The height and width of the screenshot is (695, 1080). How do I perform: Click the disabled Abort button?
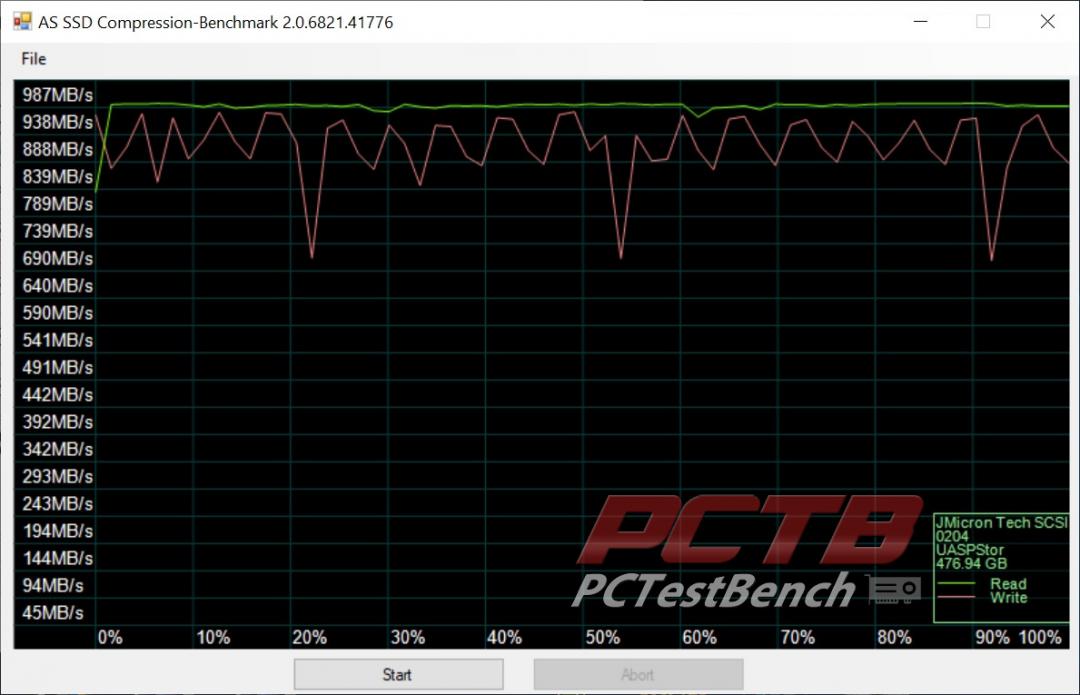click(638, 674)
